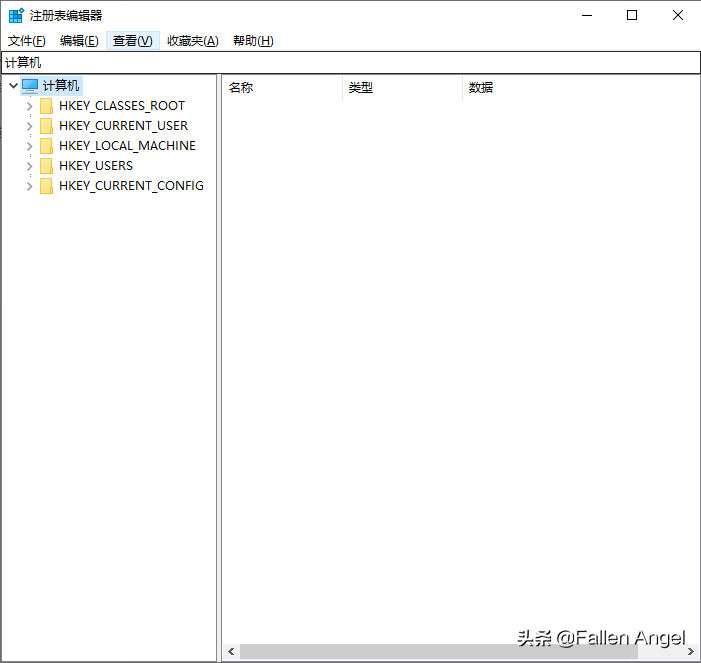Select the 计算机 tree label
This screenshot has height=663, width=701.
[x=61, y=85]
